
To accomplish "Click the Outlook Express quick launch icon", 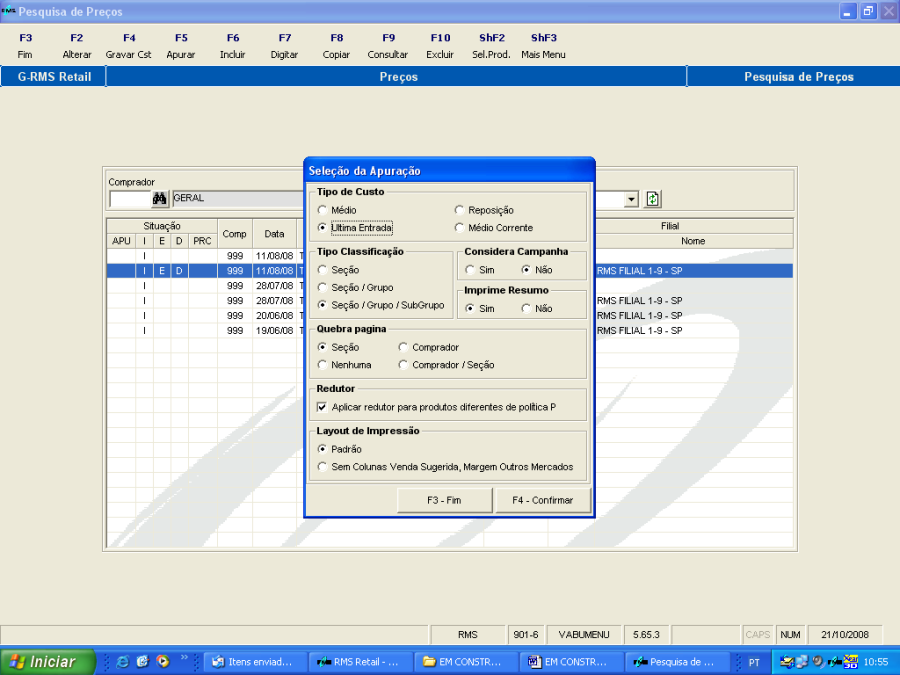I will coord(142,662).
